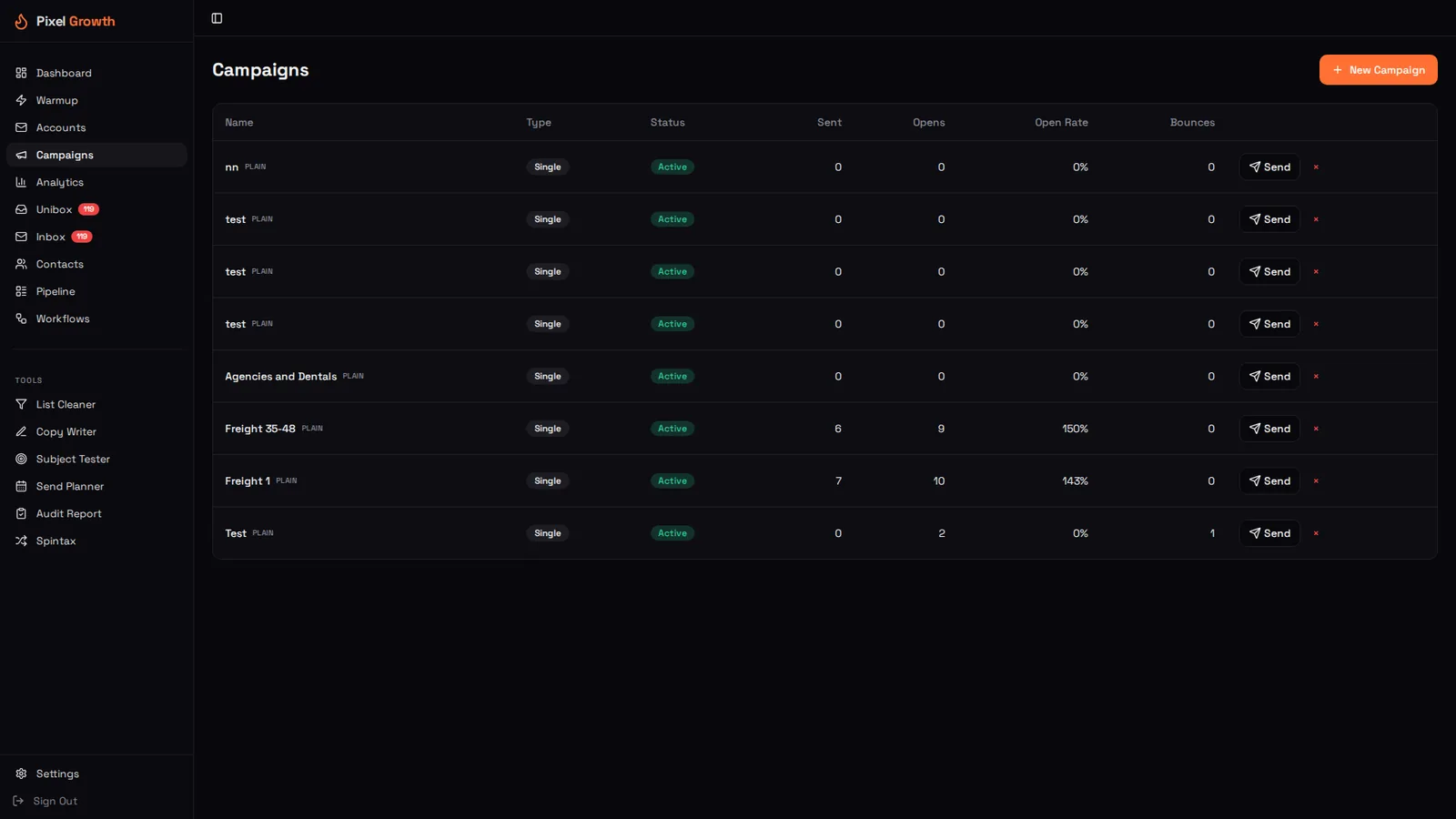The width and height of the screenshot is (1456, 819).
Task: Click the Sign Out icon
Action: click(x=18, y=801)
